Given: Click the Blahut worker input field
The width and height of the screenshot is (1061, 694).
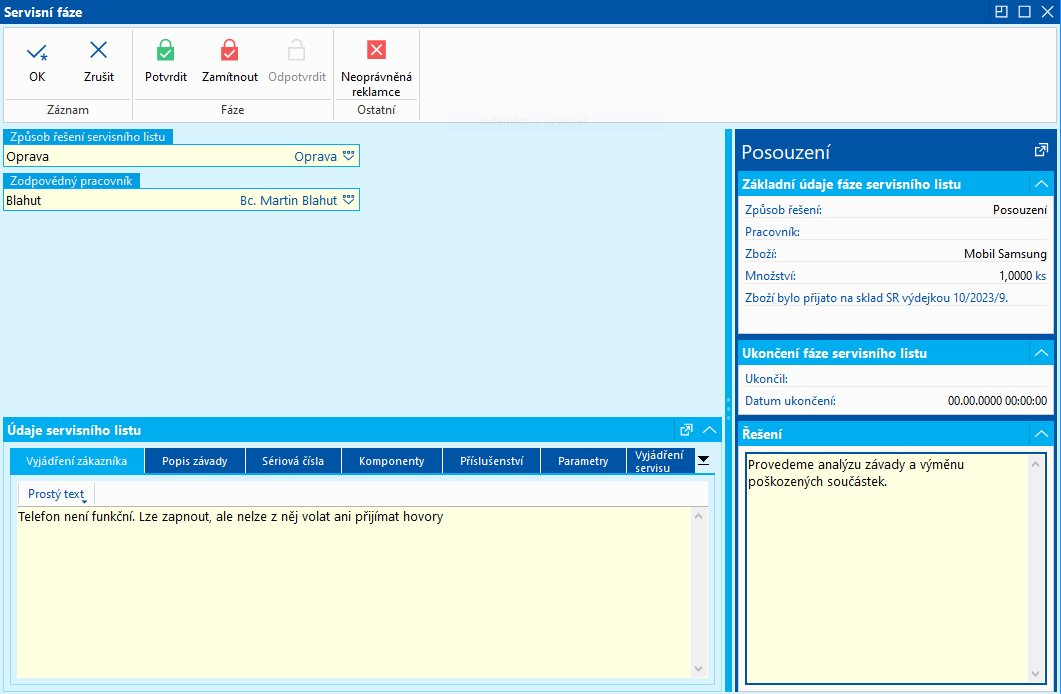Looking at the screenshot, I should pos(181,200).
